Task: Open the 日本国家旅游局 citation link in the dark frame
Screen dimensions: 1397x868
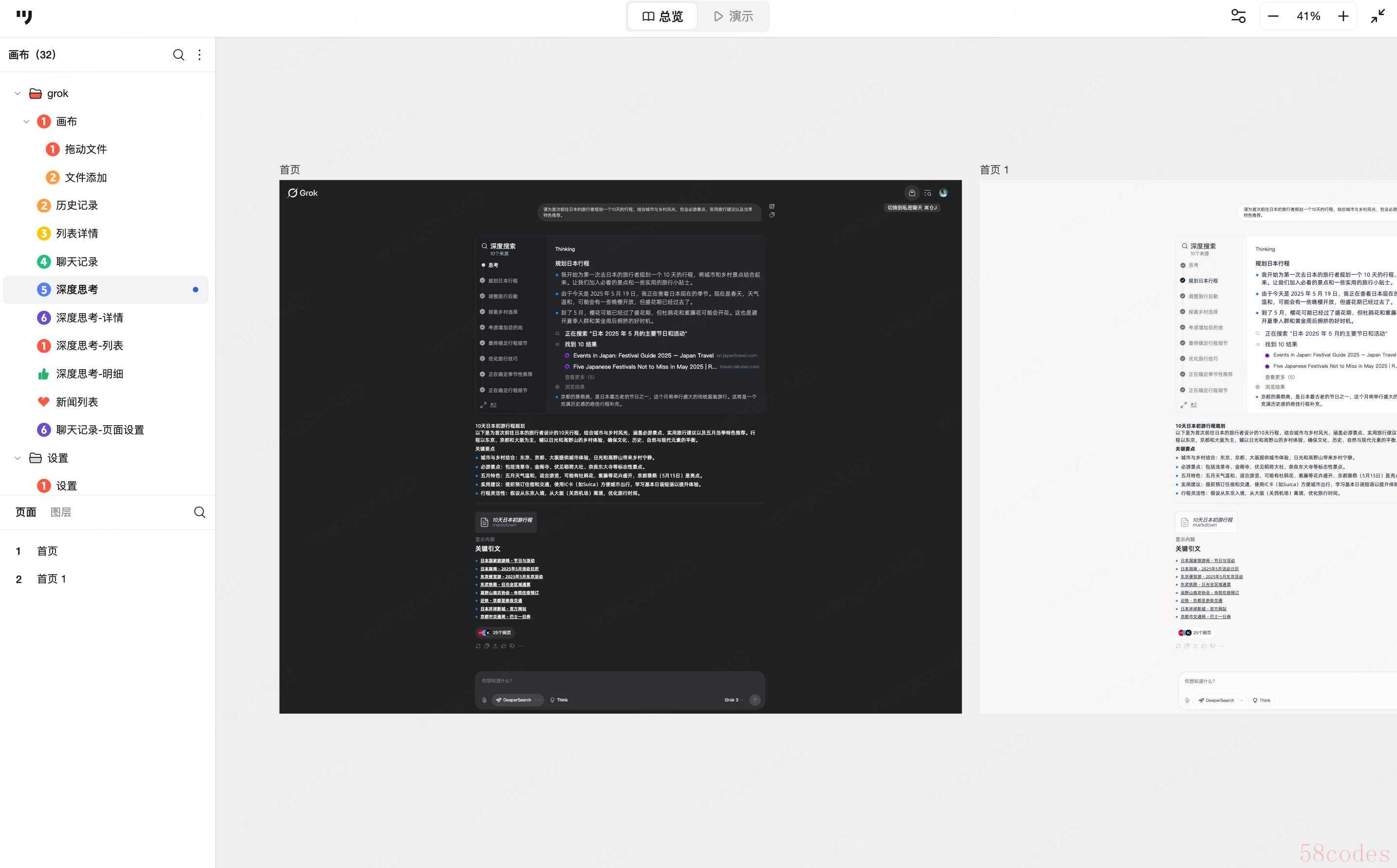Action: coord(508,561)
